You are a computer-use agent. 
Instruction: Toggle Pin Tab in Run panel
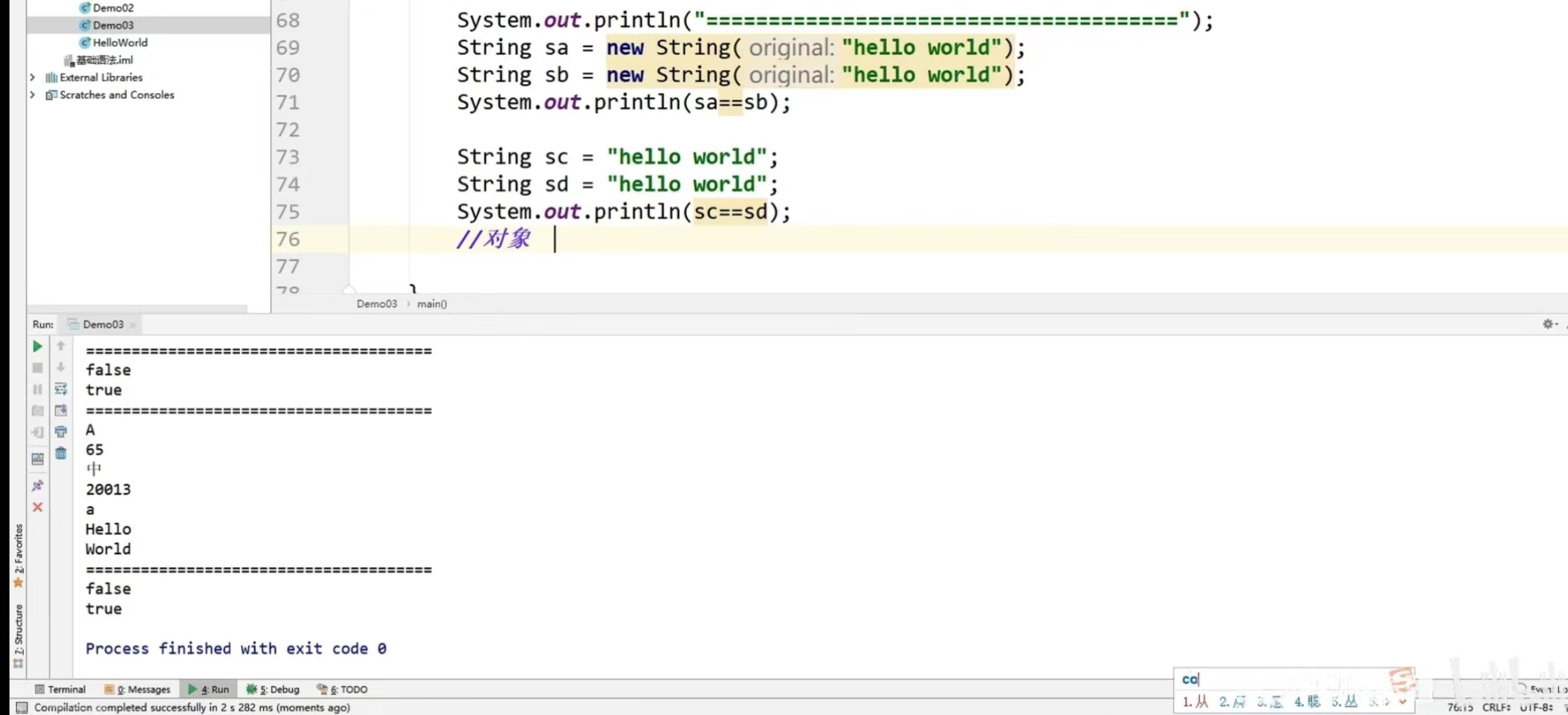[37, 485]
